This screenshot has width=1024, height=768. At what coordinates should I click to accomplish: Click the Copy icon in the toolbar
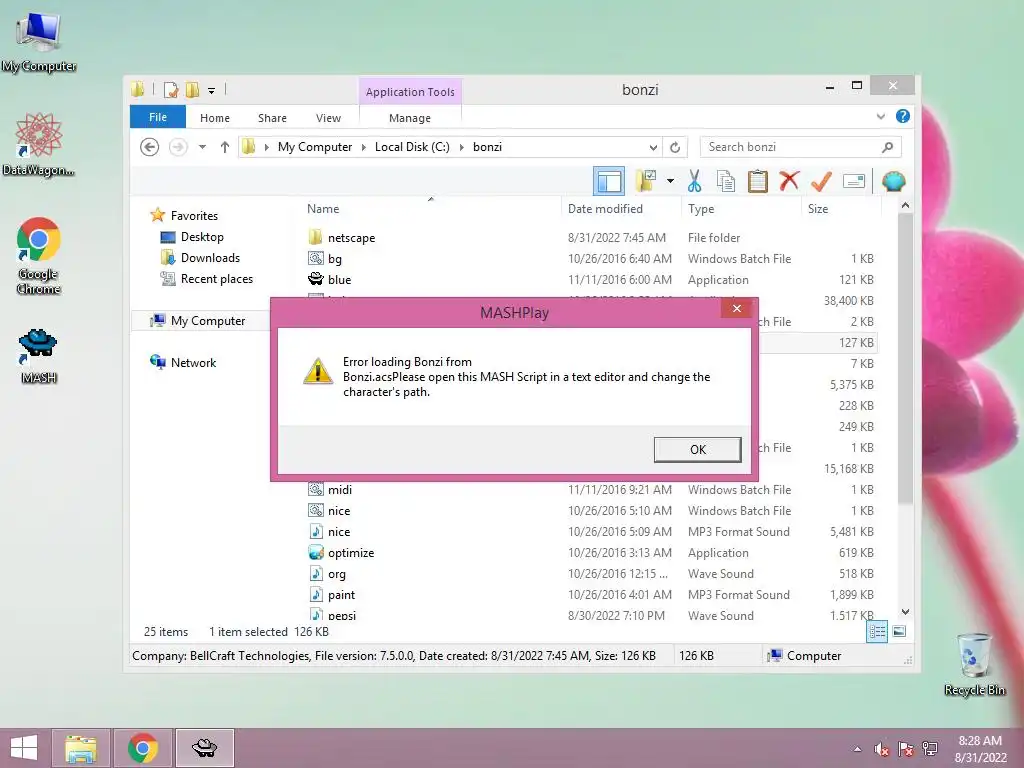tap(726, 181)
